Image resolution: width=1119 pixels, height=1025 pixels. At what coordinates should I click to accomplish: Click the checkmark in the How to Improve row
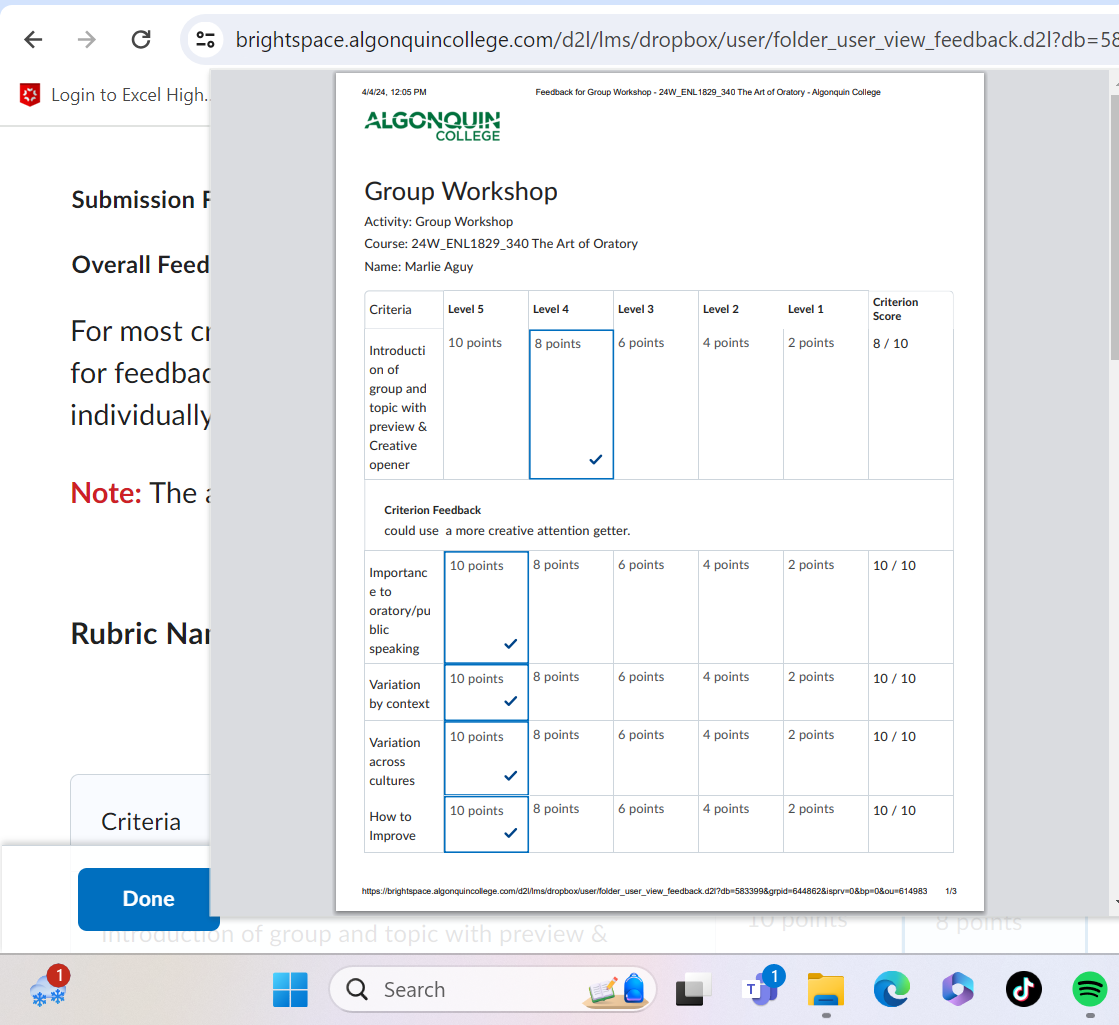(x=510, y=832)
